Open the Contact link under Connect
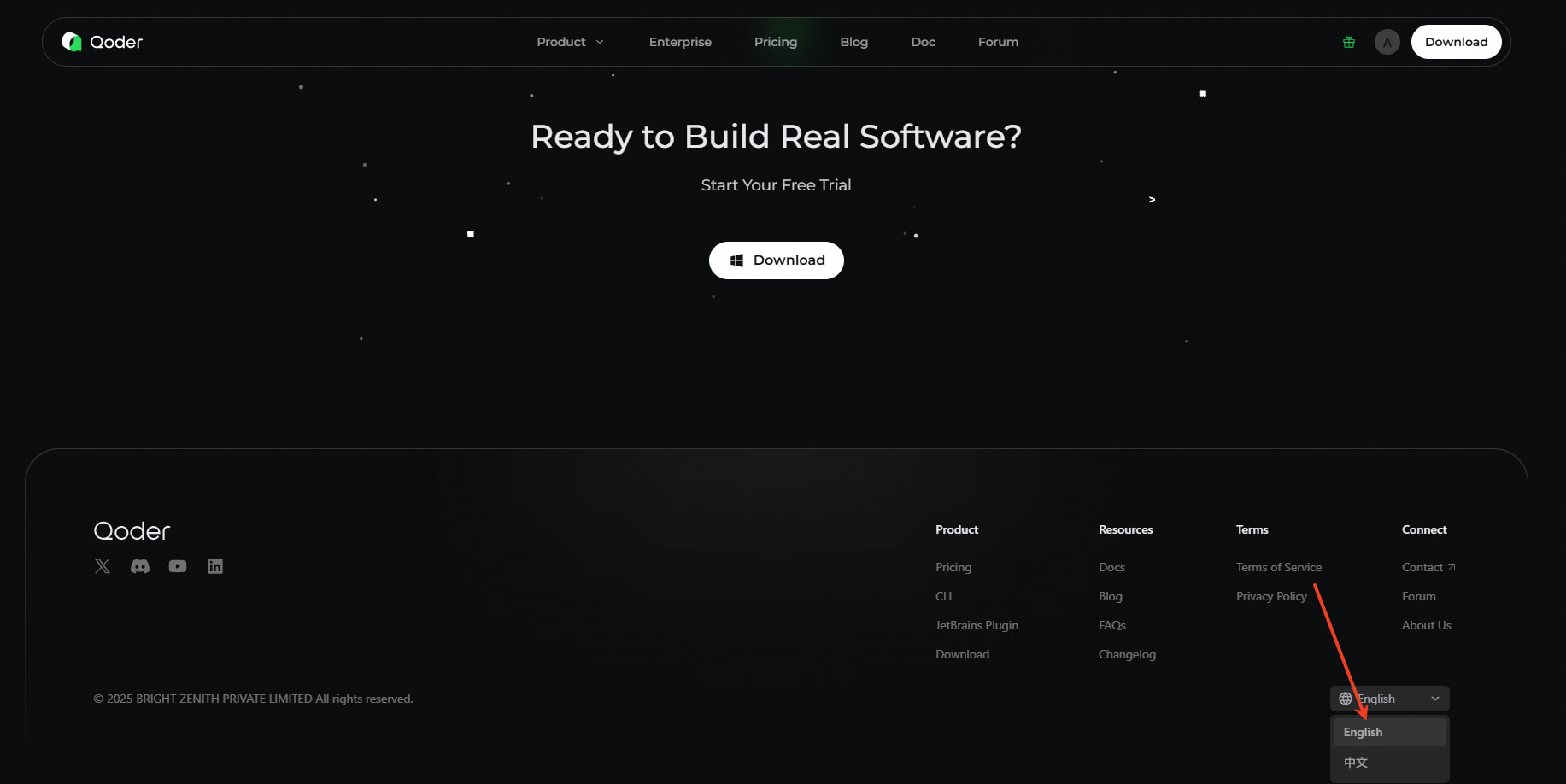 pos(1428,567)
